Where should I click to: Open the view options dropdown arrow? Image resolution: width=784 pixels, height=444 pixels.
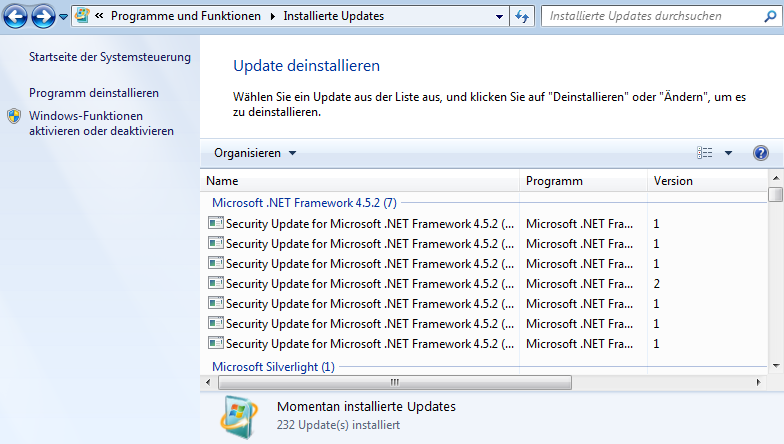728,153
